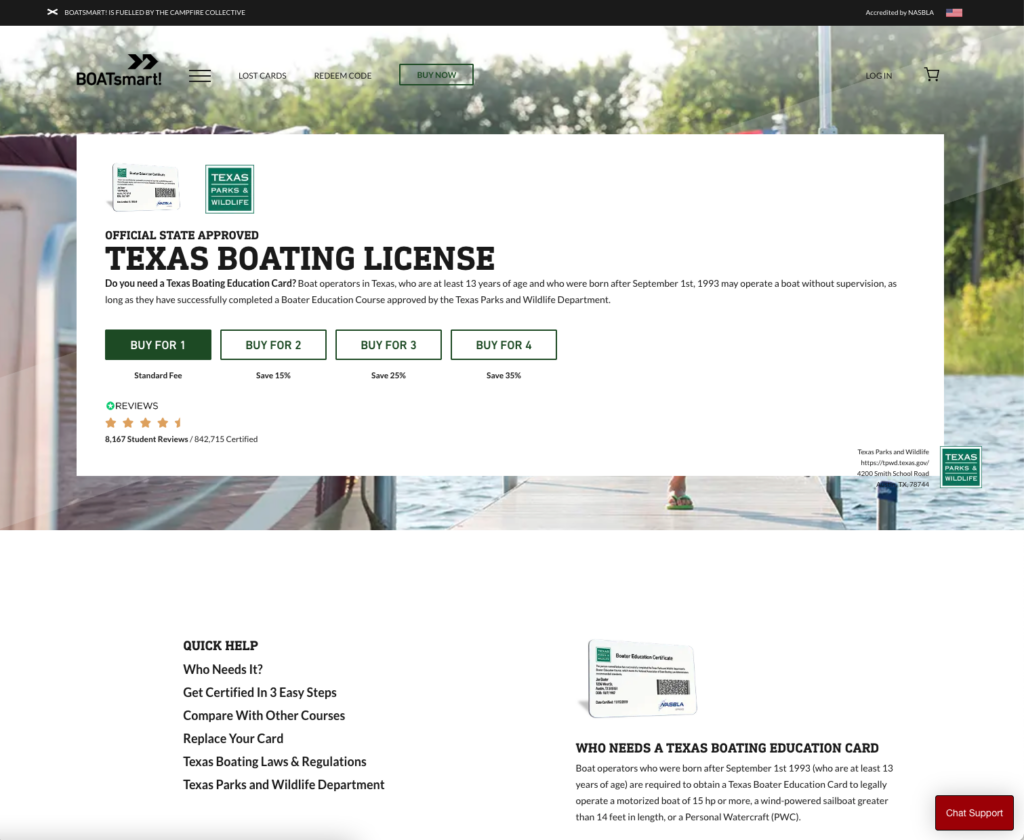Click the boater card thumbnail in hero card
Image resolution: width=1024 pixels, height=840 pixels.
[x=145, y=187]
